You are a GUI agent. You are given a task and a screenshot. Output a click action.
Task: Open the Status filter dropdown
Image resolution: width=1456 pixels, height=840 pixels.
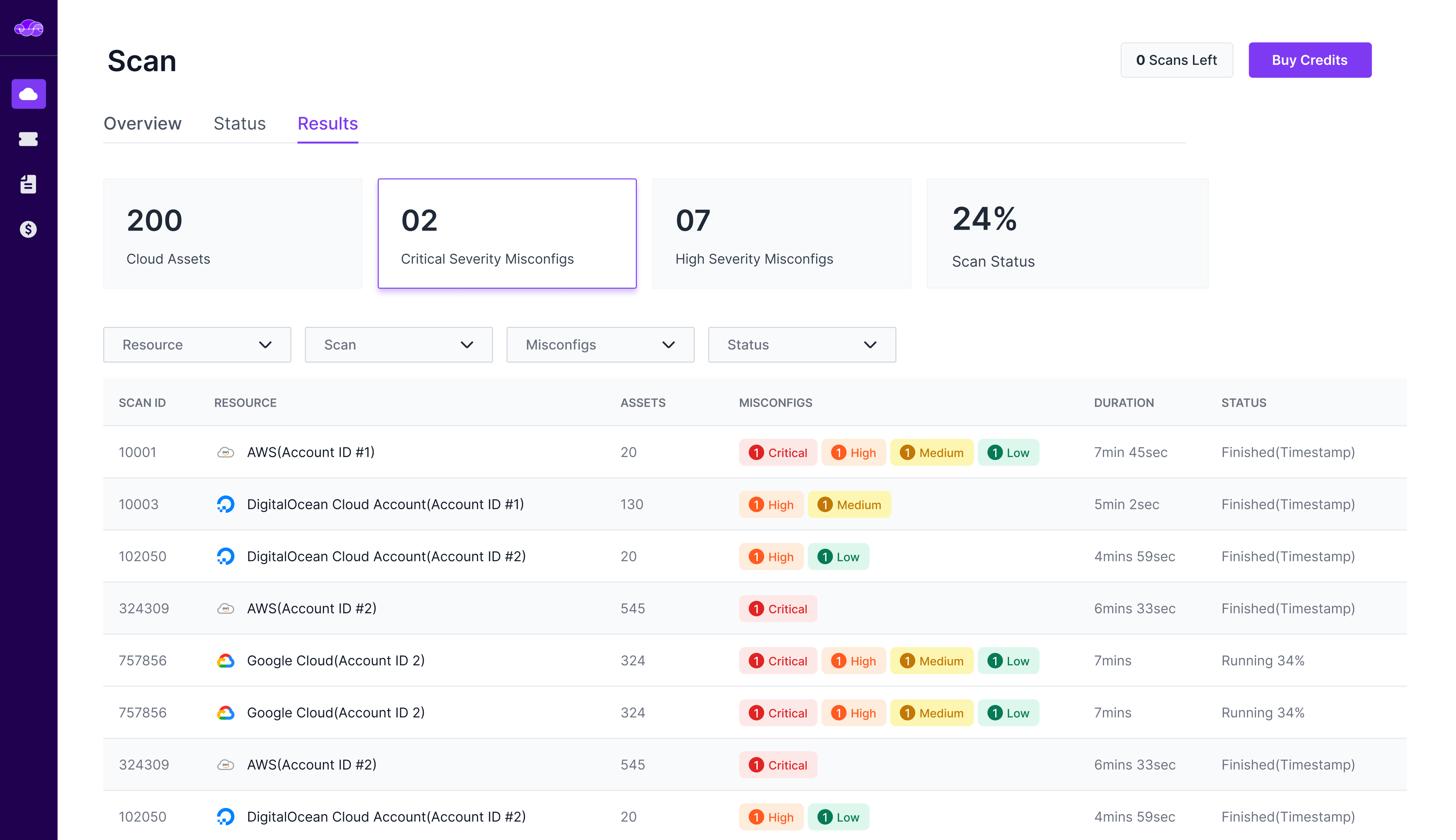click(x=801, y=344)
